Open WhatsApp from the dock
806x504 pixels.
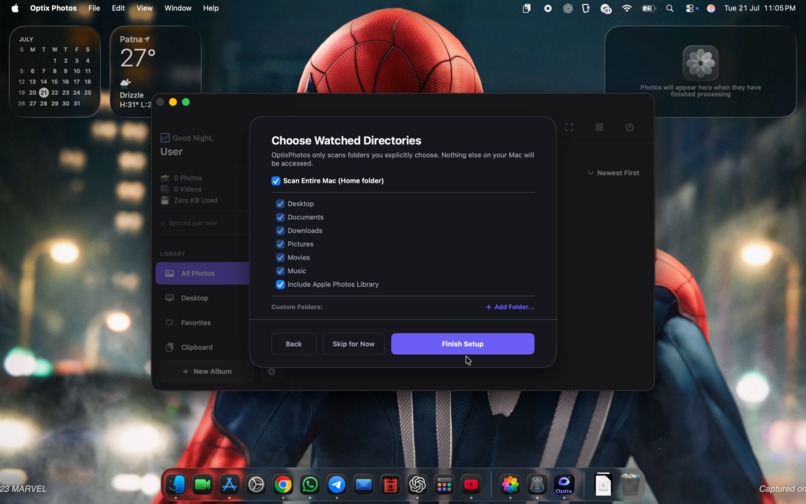[x=309, y=484]
